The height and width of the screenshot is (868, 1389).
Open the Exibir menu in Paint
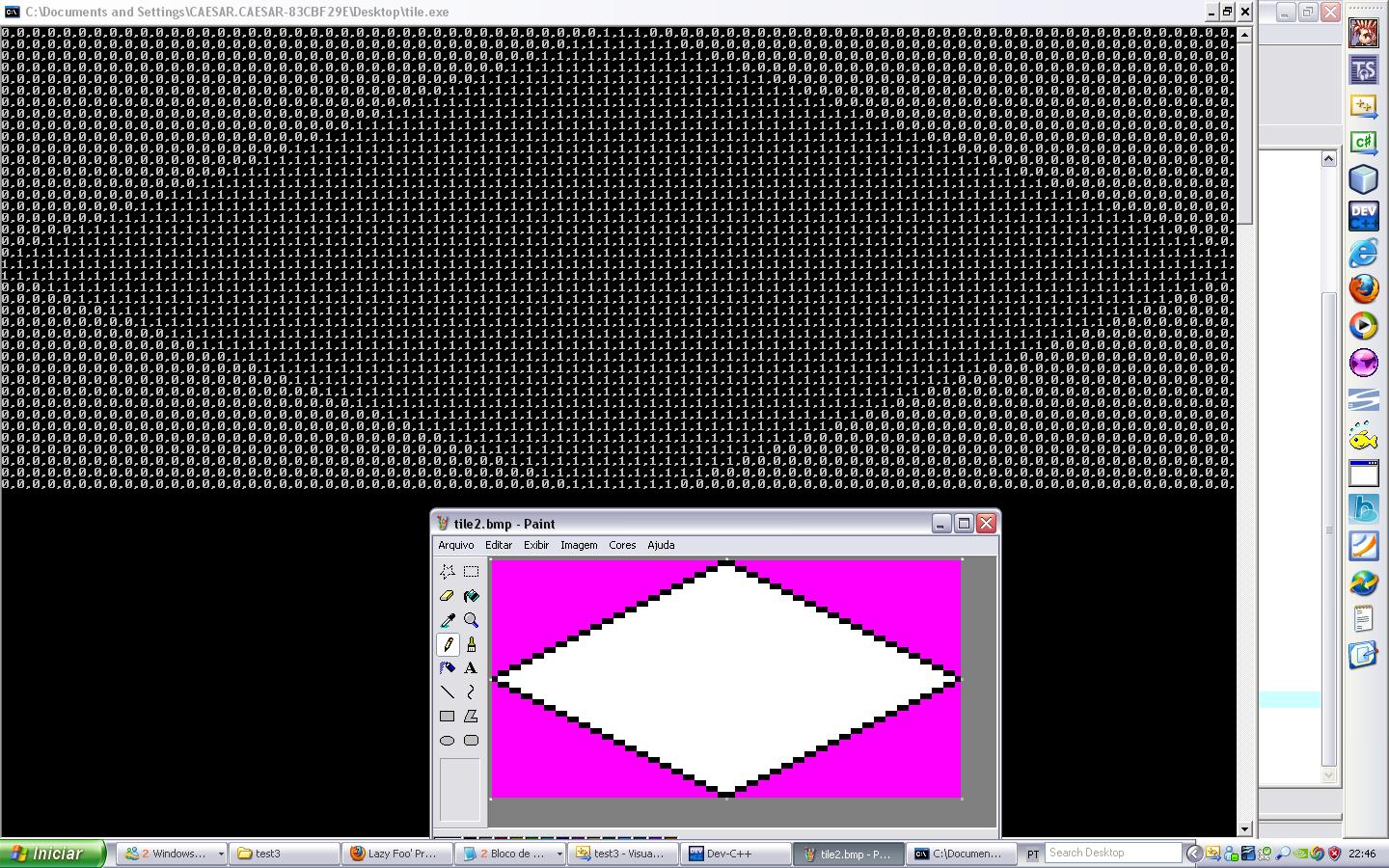click(536, 545)
